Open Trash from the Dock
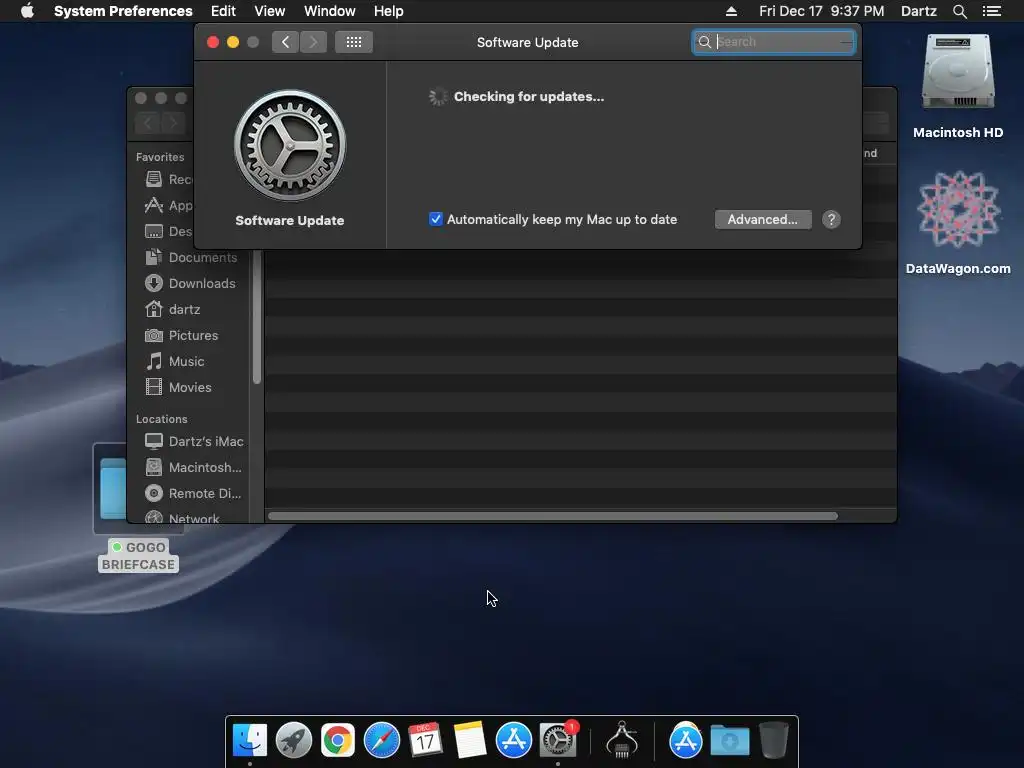 [x=774, y=741]
